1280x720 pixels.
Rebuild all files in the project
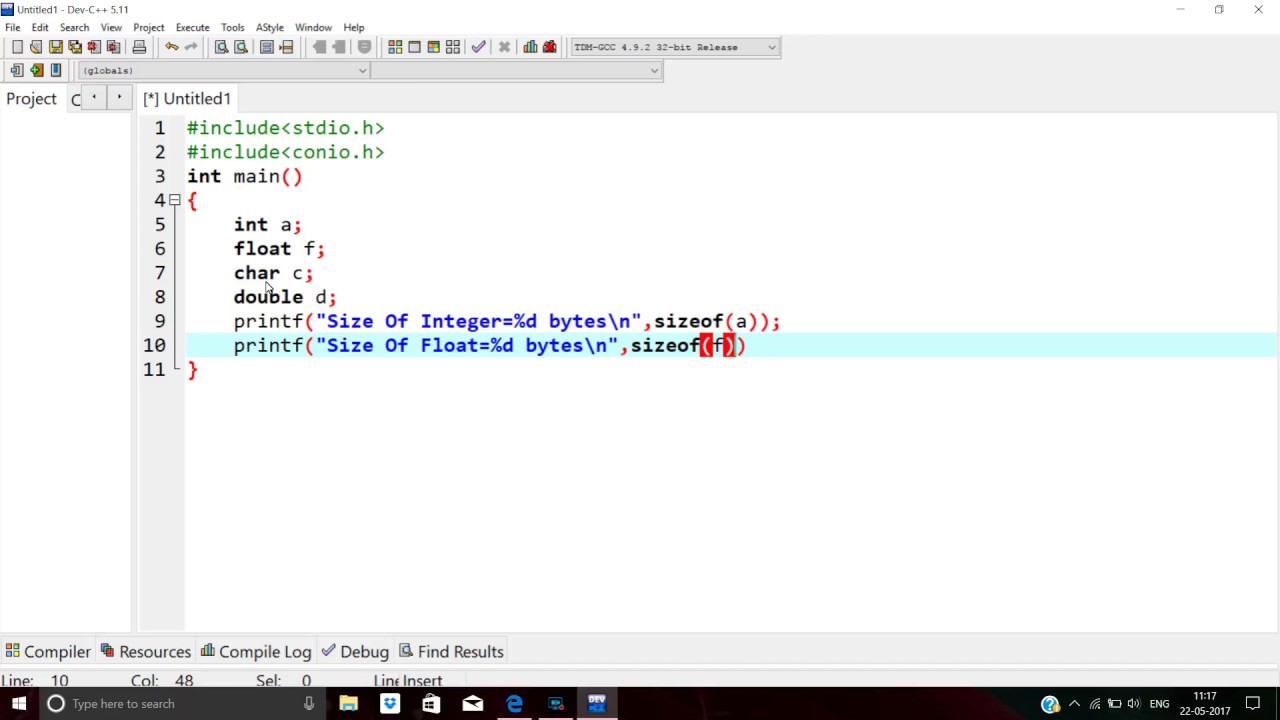(x=452, y=47)
